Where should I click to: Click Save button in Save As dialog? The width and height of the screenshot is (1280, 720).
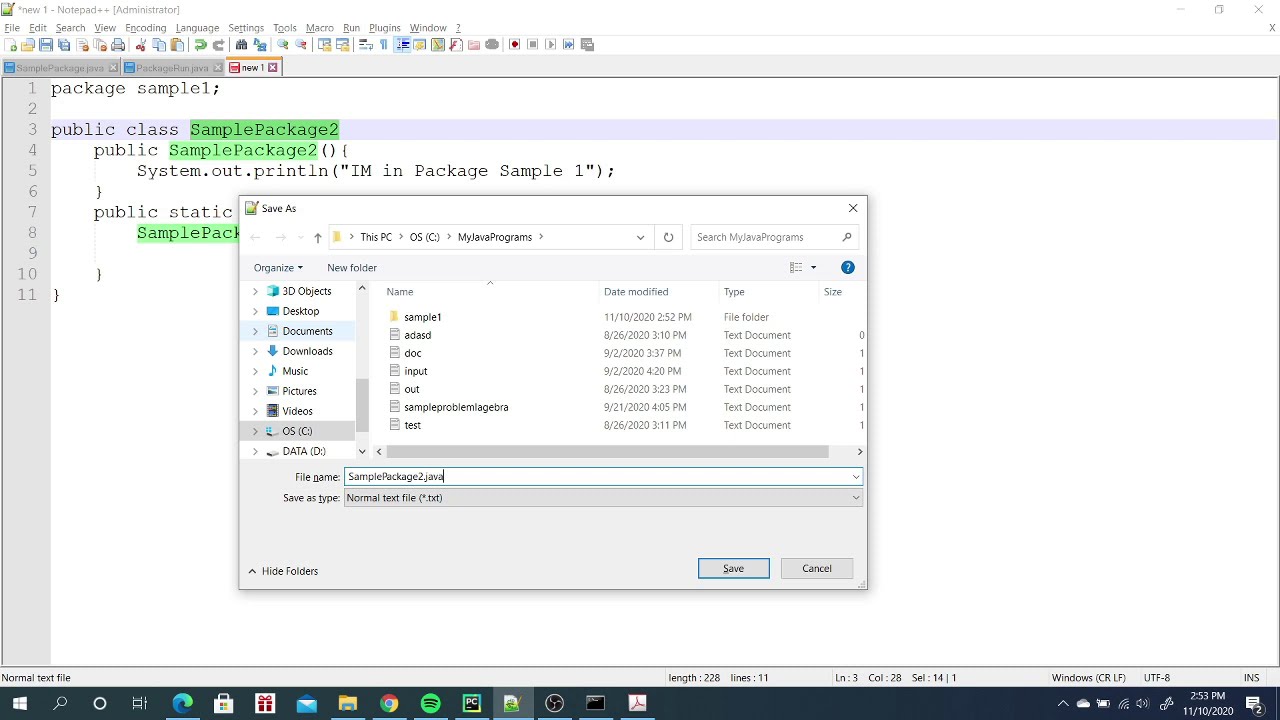pos(733,568)
